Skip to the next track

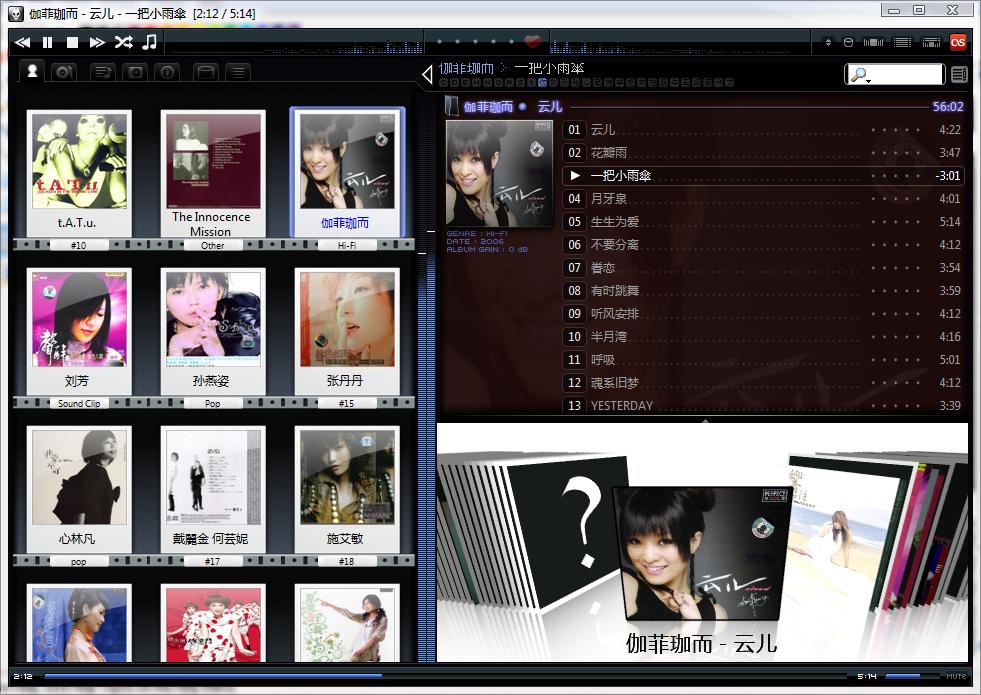click(97, 43)
